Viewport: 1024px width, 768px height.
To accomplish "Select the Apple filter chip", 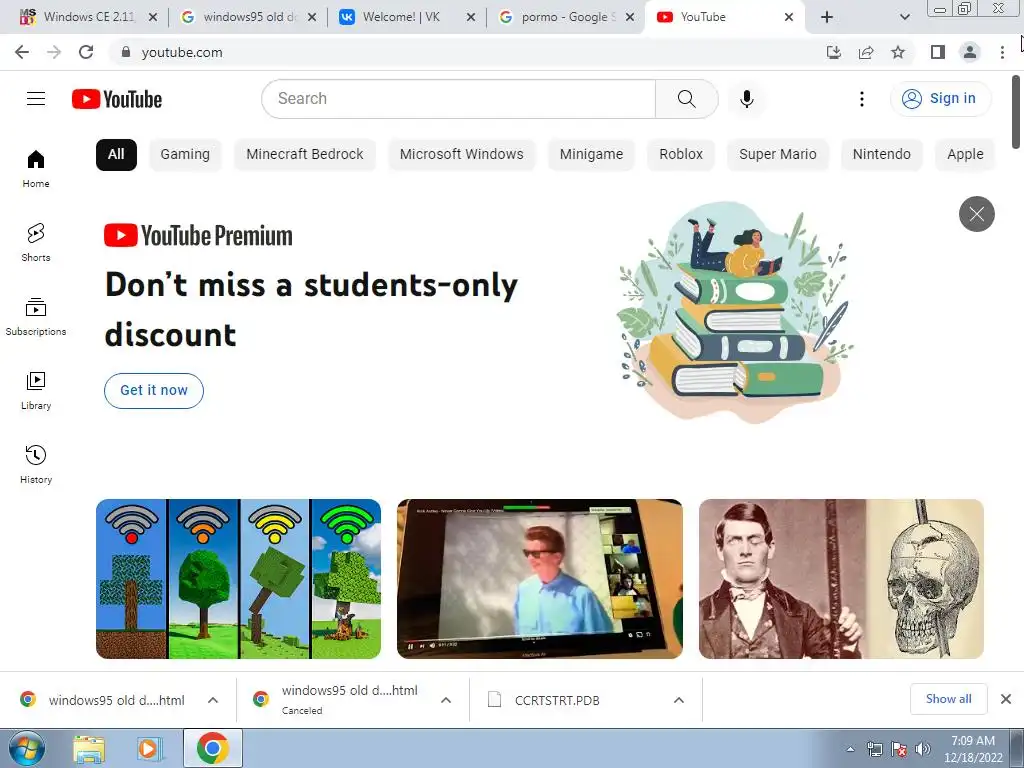I will 965,155.
